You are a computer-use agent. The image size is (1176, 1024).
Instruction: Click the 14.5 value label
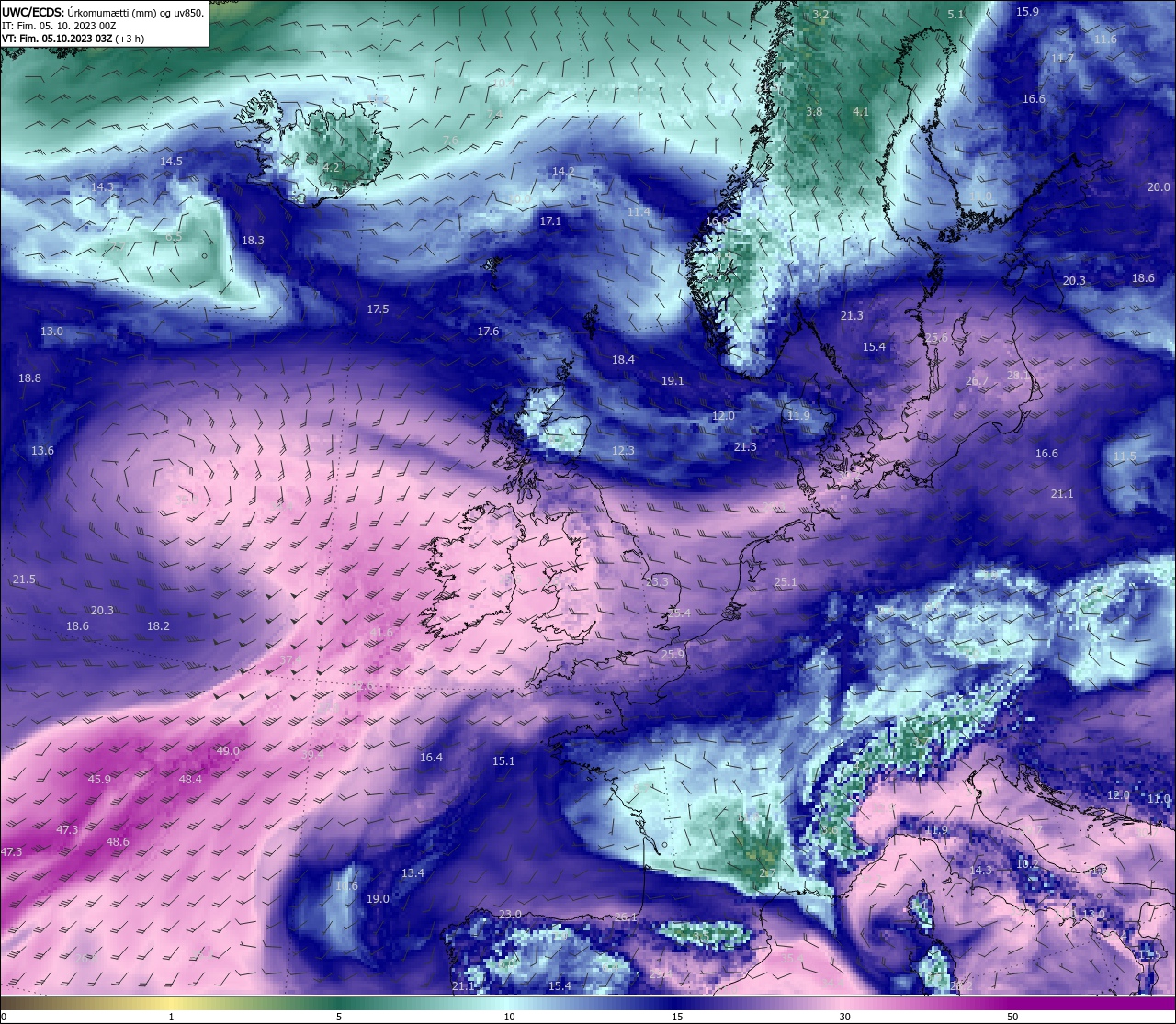[x=171, y=162]
